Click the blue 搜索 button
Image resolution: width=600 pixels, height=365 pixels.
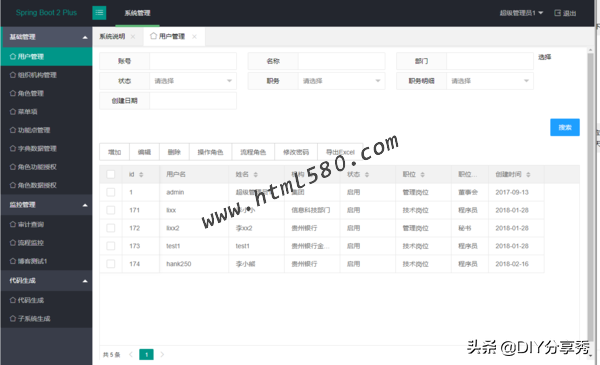[x=565, y=127]
